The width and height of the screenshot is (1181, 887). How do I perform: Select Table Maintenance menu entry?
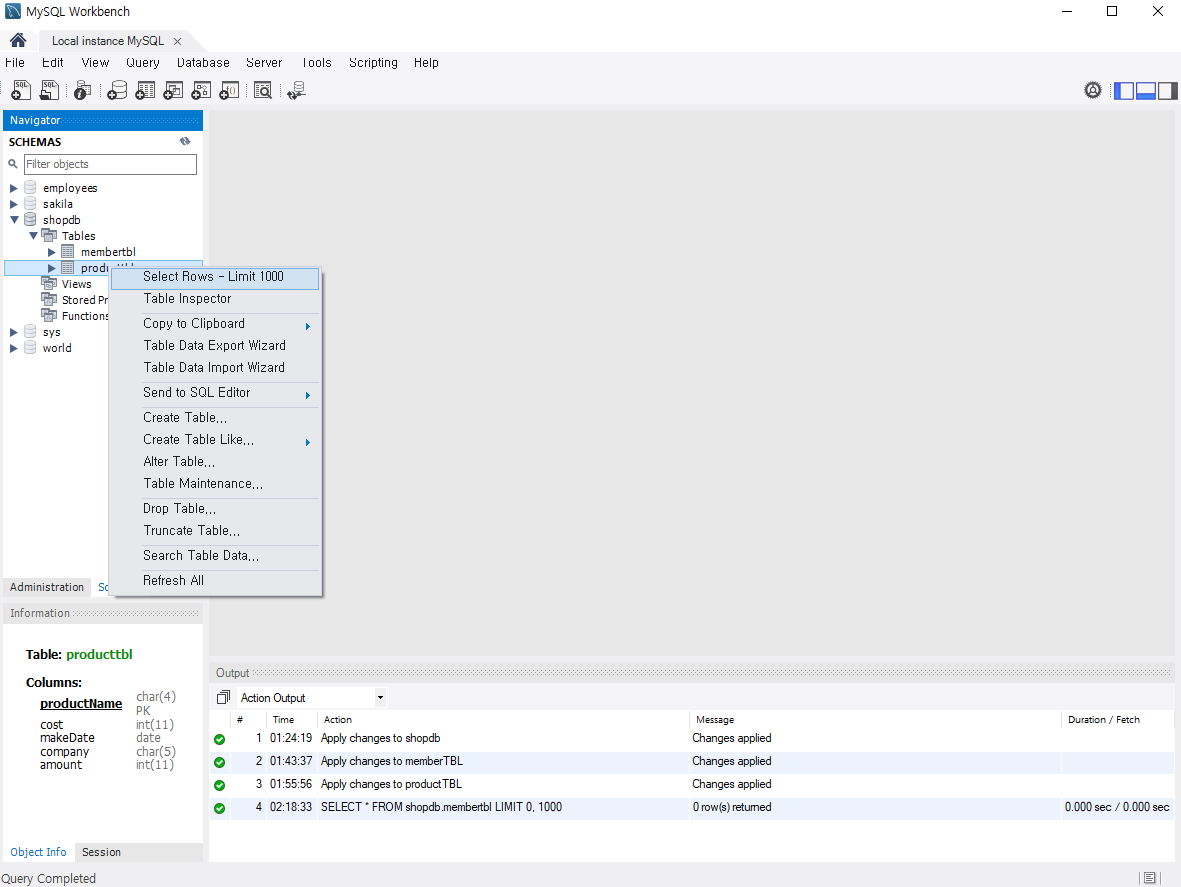215,483
